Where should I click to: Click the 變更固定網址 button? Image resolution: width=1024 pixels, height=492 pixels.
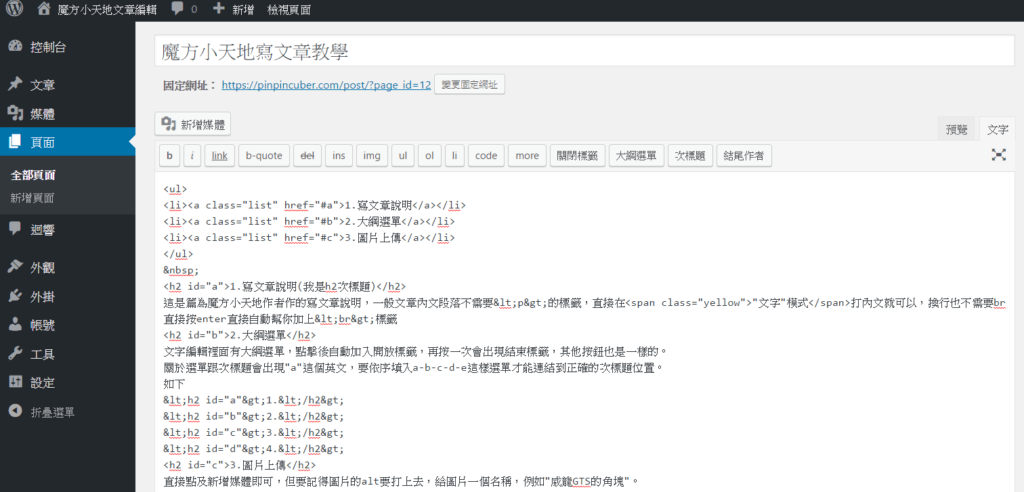pos(469,85)
